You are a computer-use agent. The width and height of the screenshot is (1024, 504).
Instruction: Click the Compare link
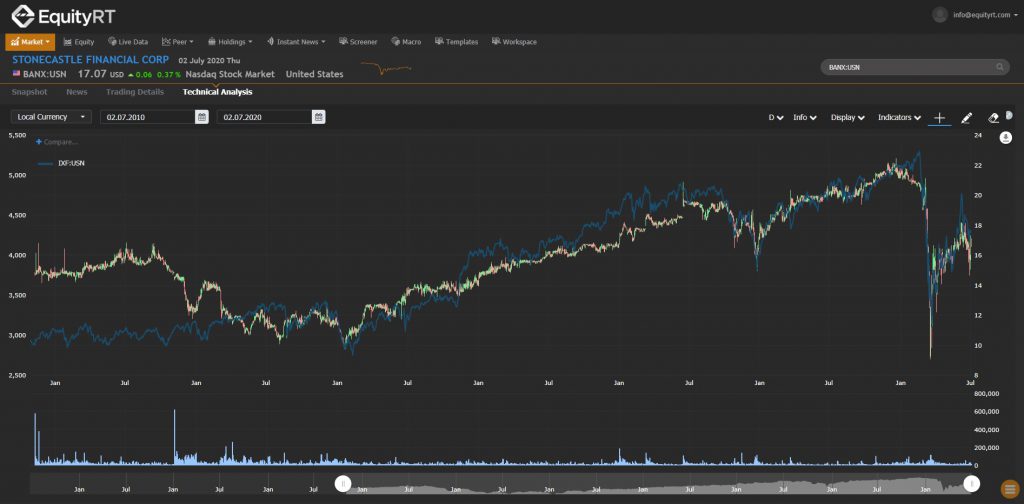click(x=57, y=142)
